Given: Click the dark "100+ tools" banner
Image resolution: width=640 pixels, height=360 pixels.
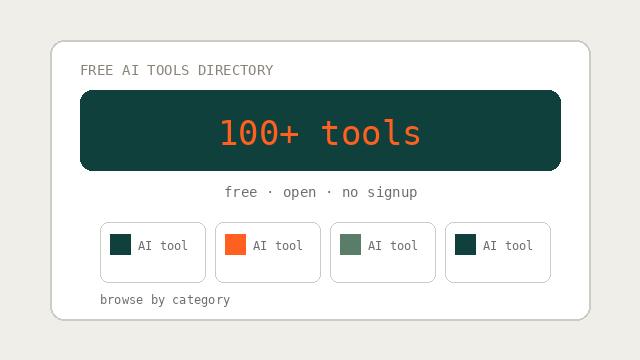Looking at the screenshot, I should pos(320,130).
